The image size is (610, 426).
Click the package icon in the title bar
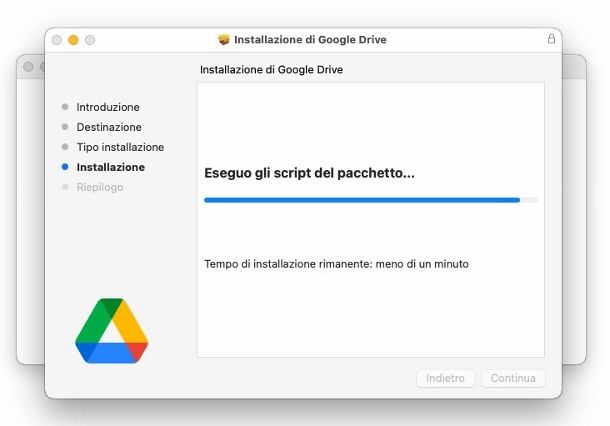pos(223,40)
